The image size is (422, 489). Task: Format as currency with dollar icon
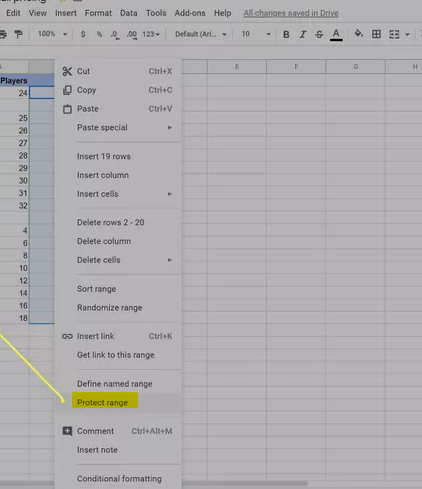[x=83, y=34]
